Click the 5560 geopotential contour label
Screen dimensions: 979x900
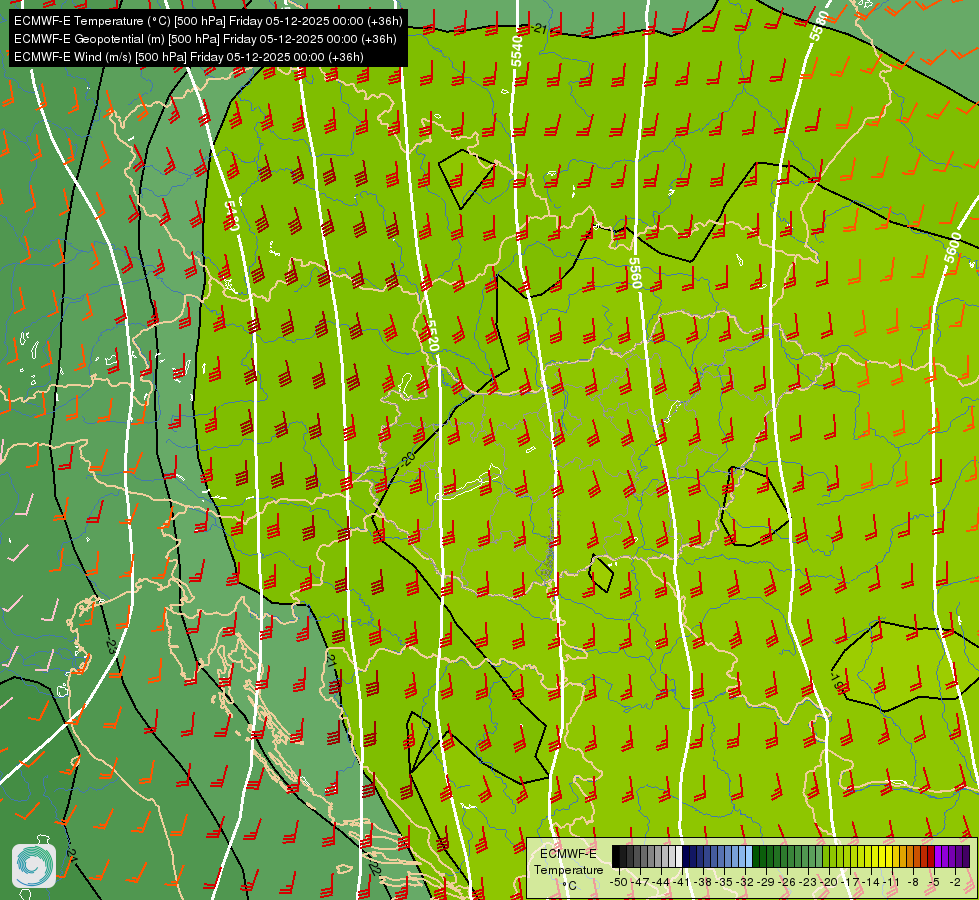(635, 273)
